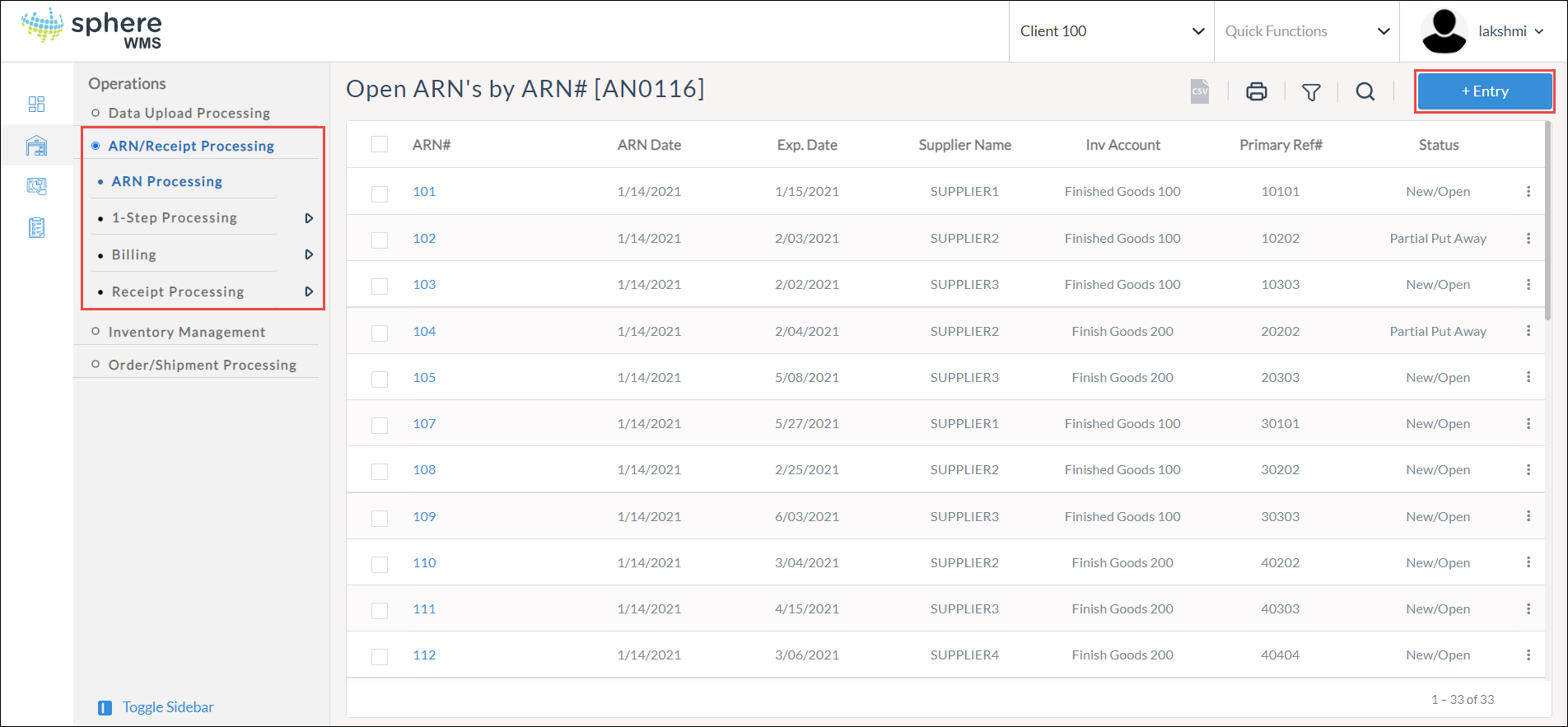Click expiry date 5/27/2021 cell
The height and width of the screenshot is (727, 1568).
pos(806,423)
